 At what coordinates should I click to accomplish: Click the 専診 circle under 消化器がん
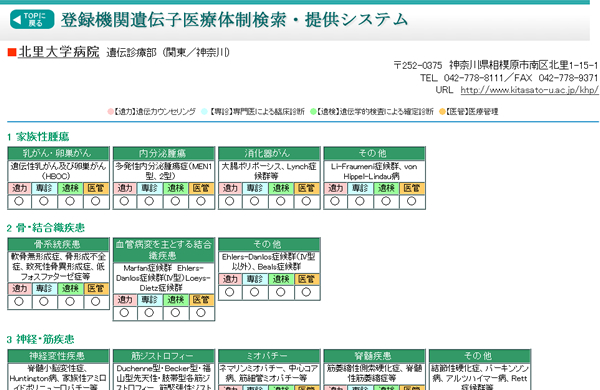click(x=254, y=201)
